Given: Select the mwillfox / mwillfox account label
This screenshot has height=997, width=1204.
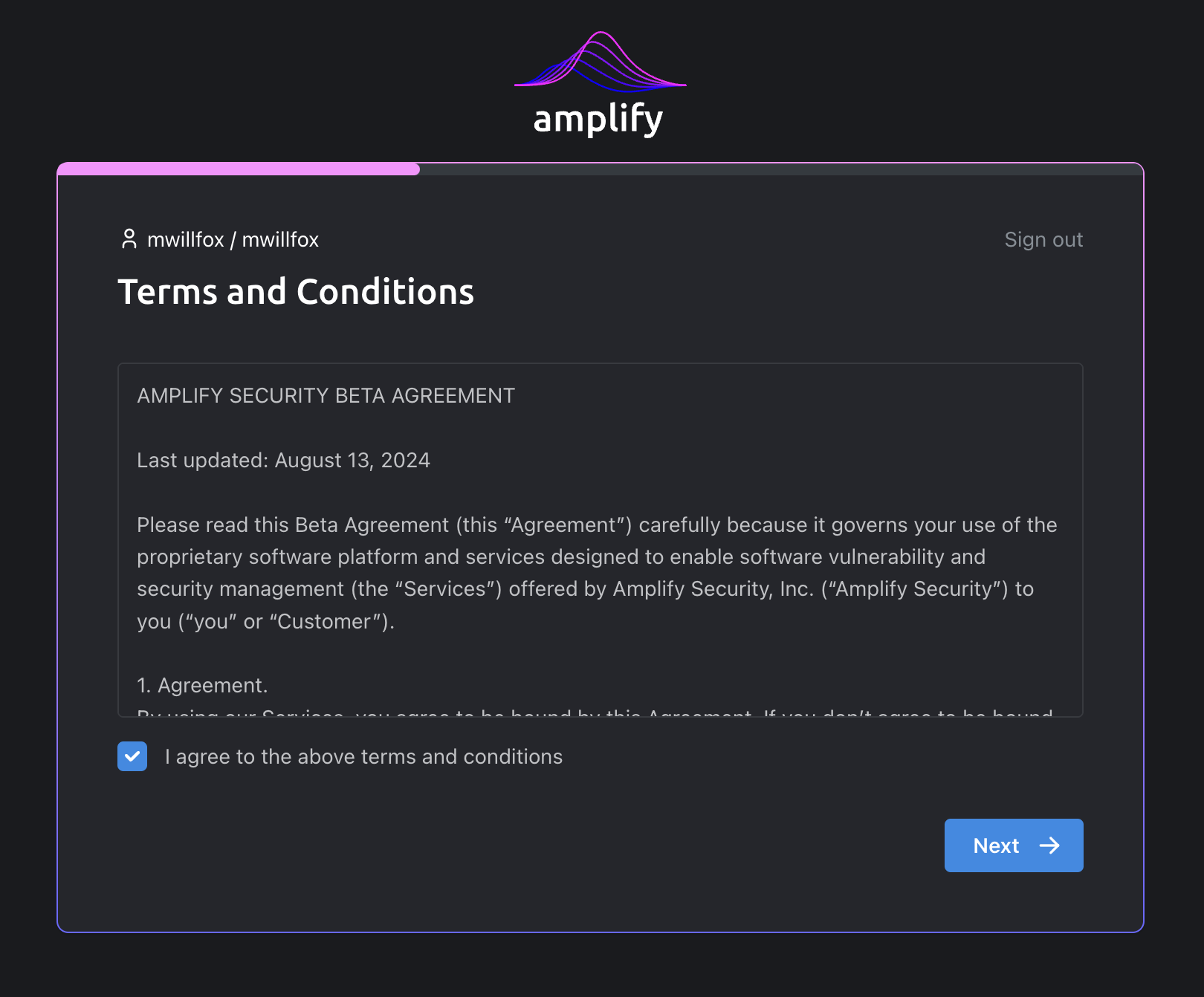Looking at the screenshot, I should click(234, 239).
